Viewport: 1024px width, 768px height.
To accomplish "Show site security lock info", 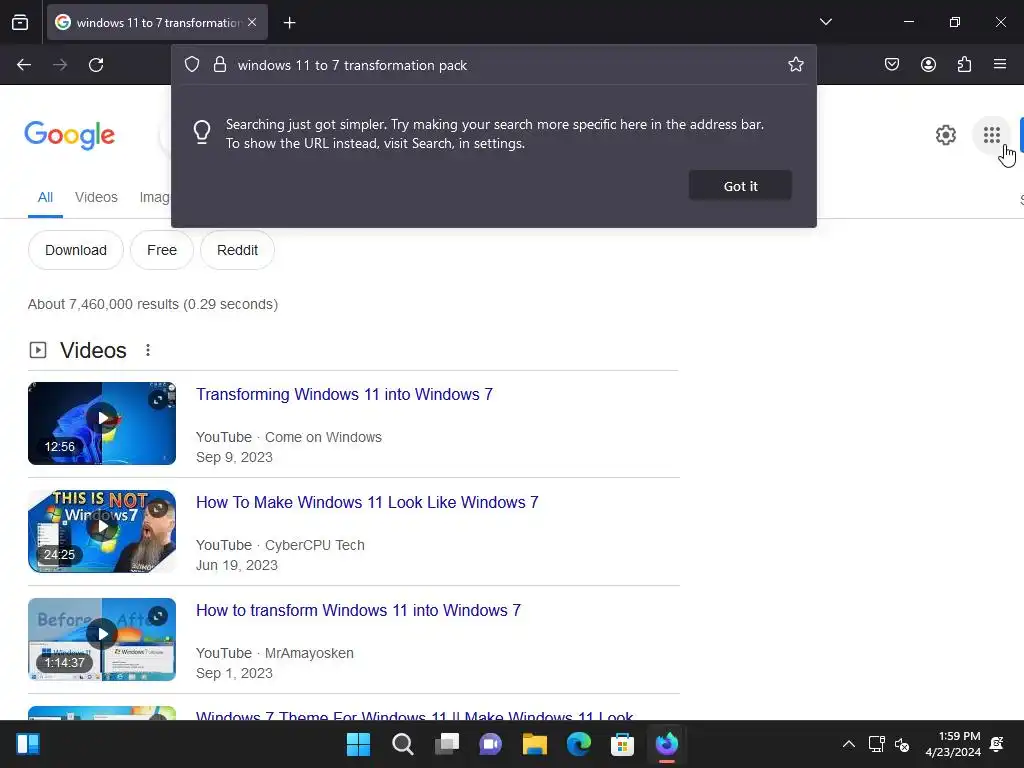I will (220, 65).
